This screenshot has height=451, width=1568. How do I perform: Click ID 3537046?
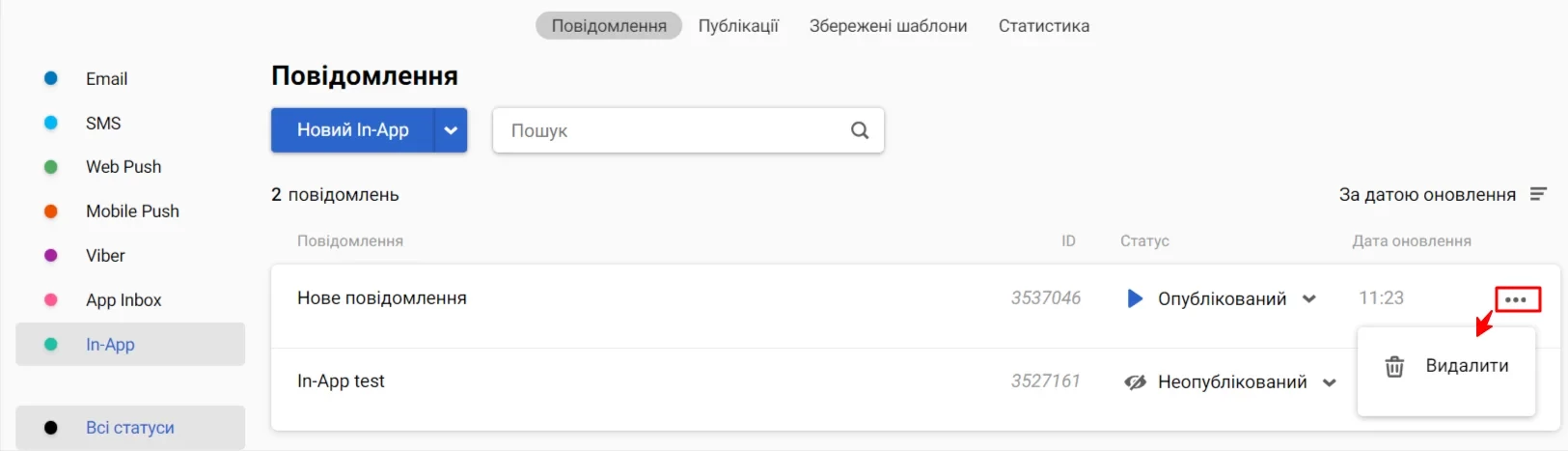pyautogui.click(x=1046, y=298)
